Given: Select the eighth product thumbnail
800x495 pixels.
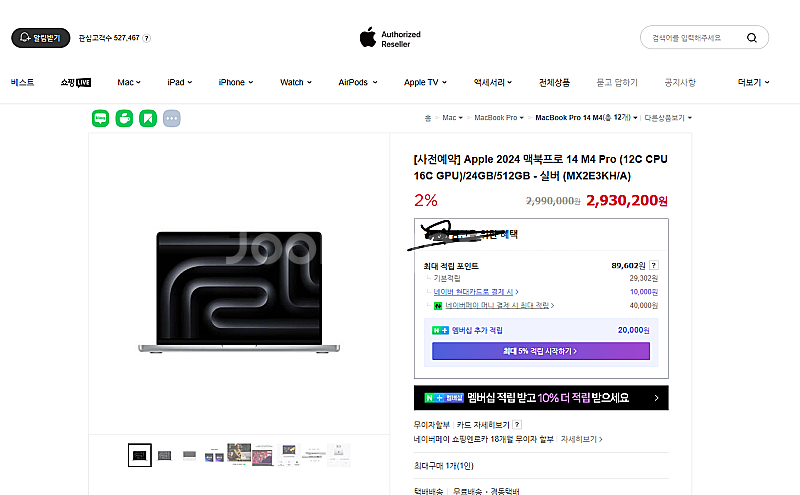Looking at the screenshot, I should [313, 455].
